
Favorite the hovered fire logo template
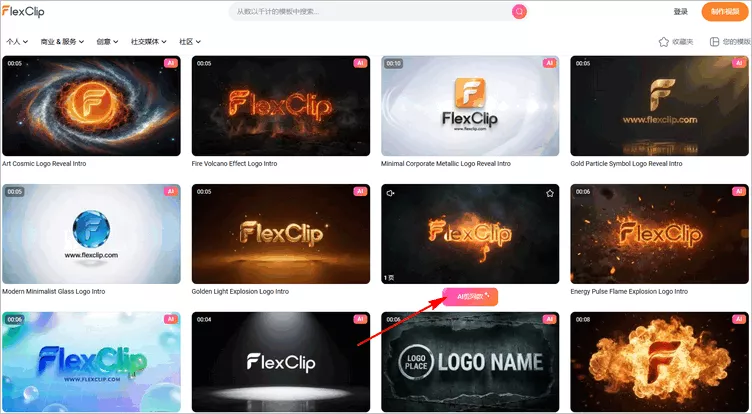point(550,193)
